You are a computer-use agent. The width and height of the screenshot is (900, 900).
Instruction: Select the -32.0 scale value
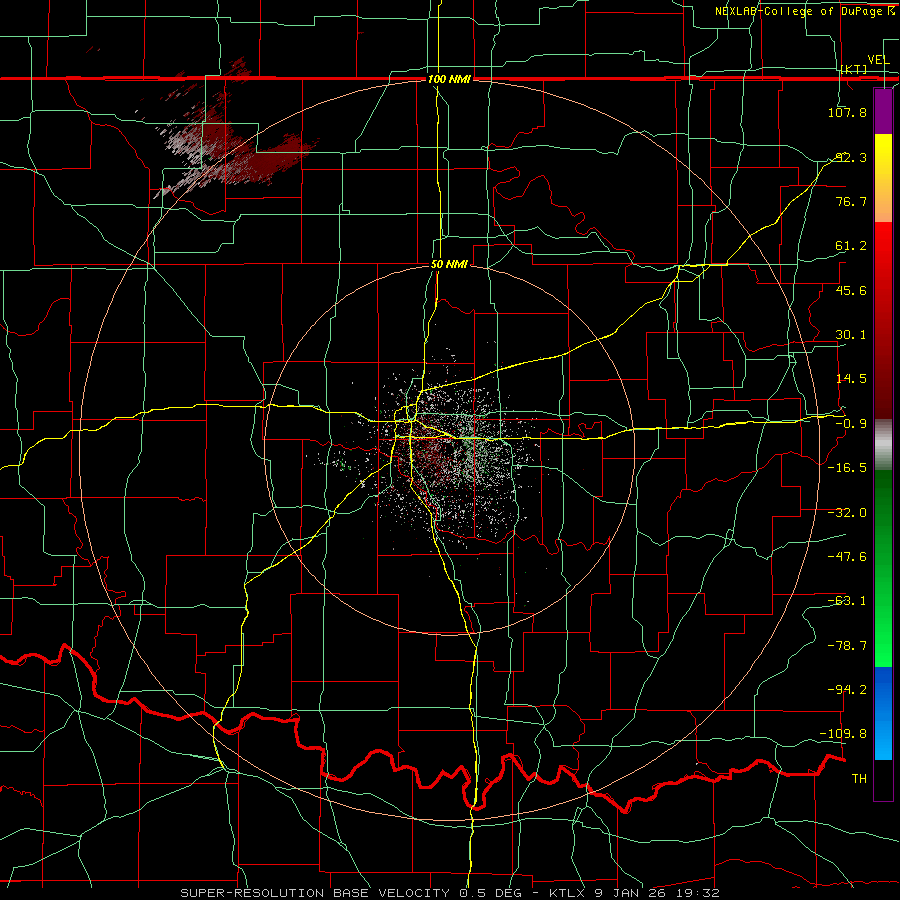(x=847, y=513)
